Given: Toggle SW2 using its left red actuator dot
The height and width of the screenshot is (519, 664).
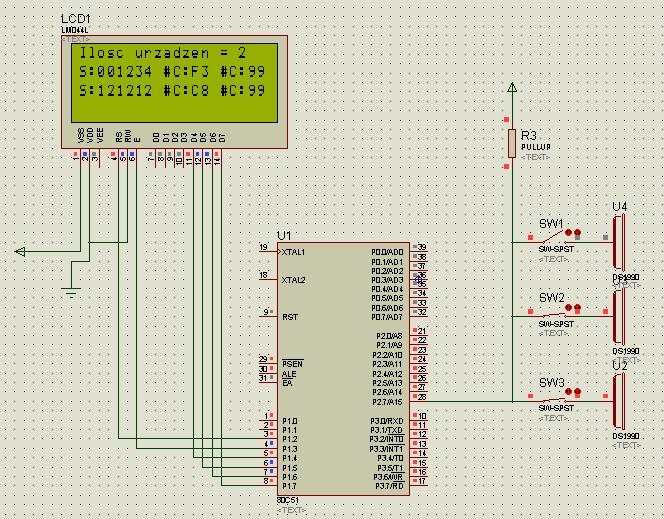Looking at the screenshot, I should pyautogui.click(x=568, y=307).
